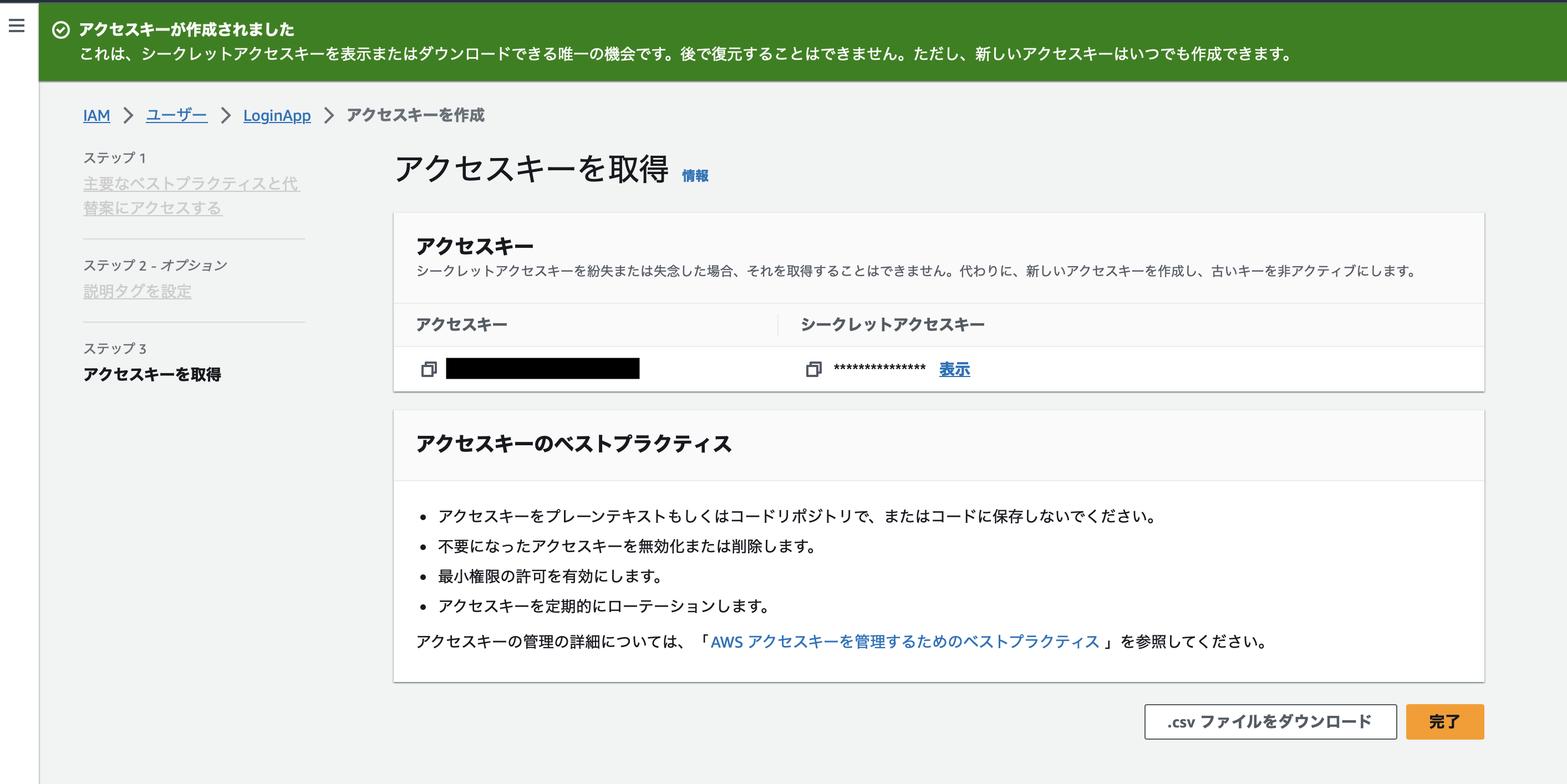Image resolution: width=1567 pixels, height=784 pixels.
Task: Click the 情報 info link
Action: point(695,176)
